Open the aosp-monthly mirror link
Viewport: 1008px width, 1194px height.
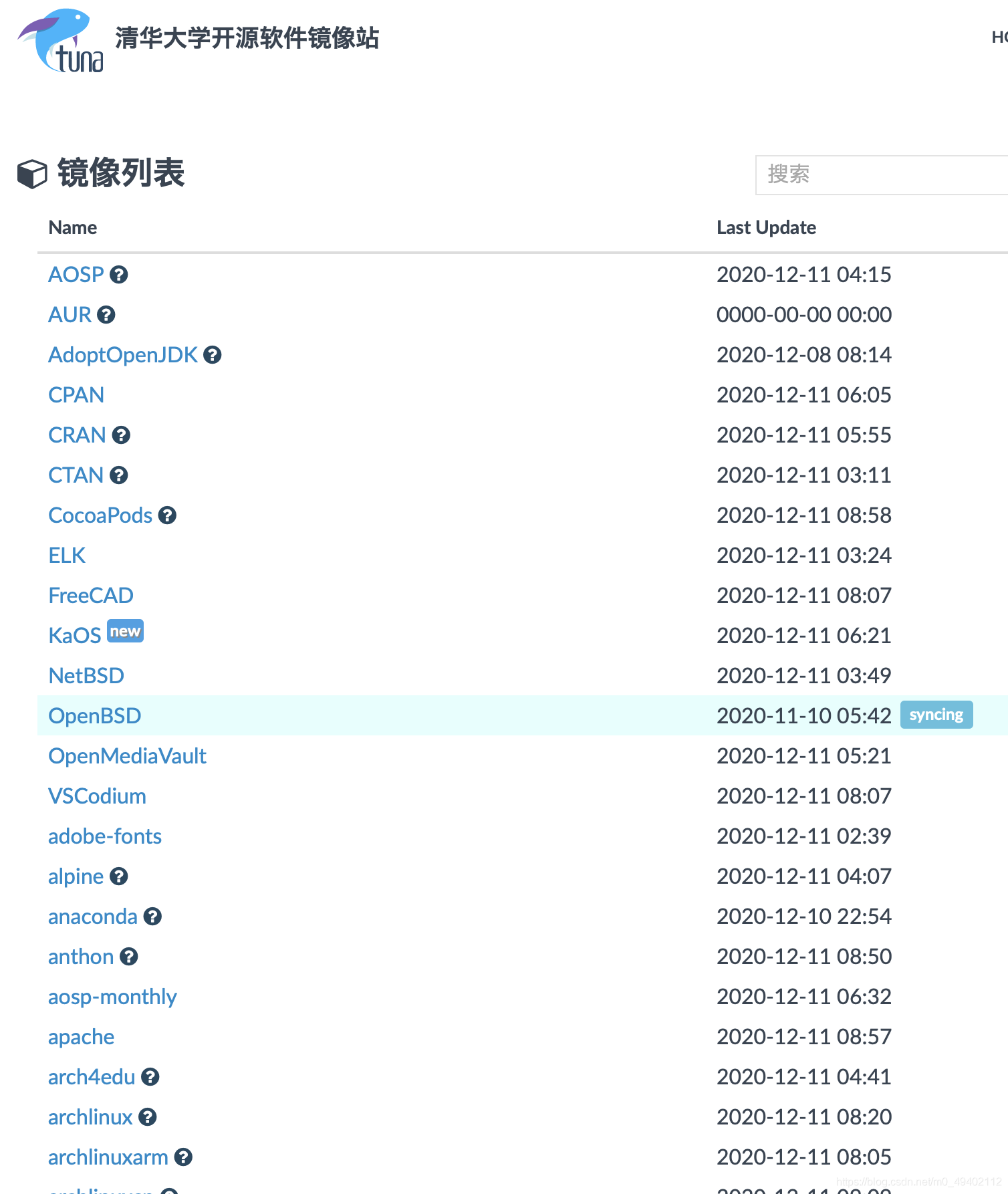112,997
